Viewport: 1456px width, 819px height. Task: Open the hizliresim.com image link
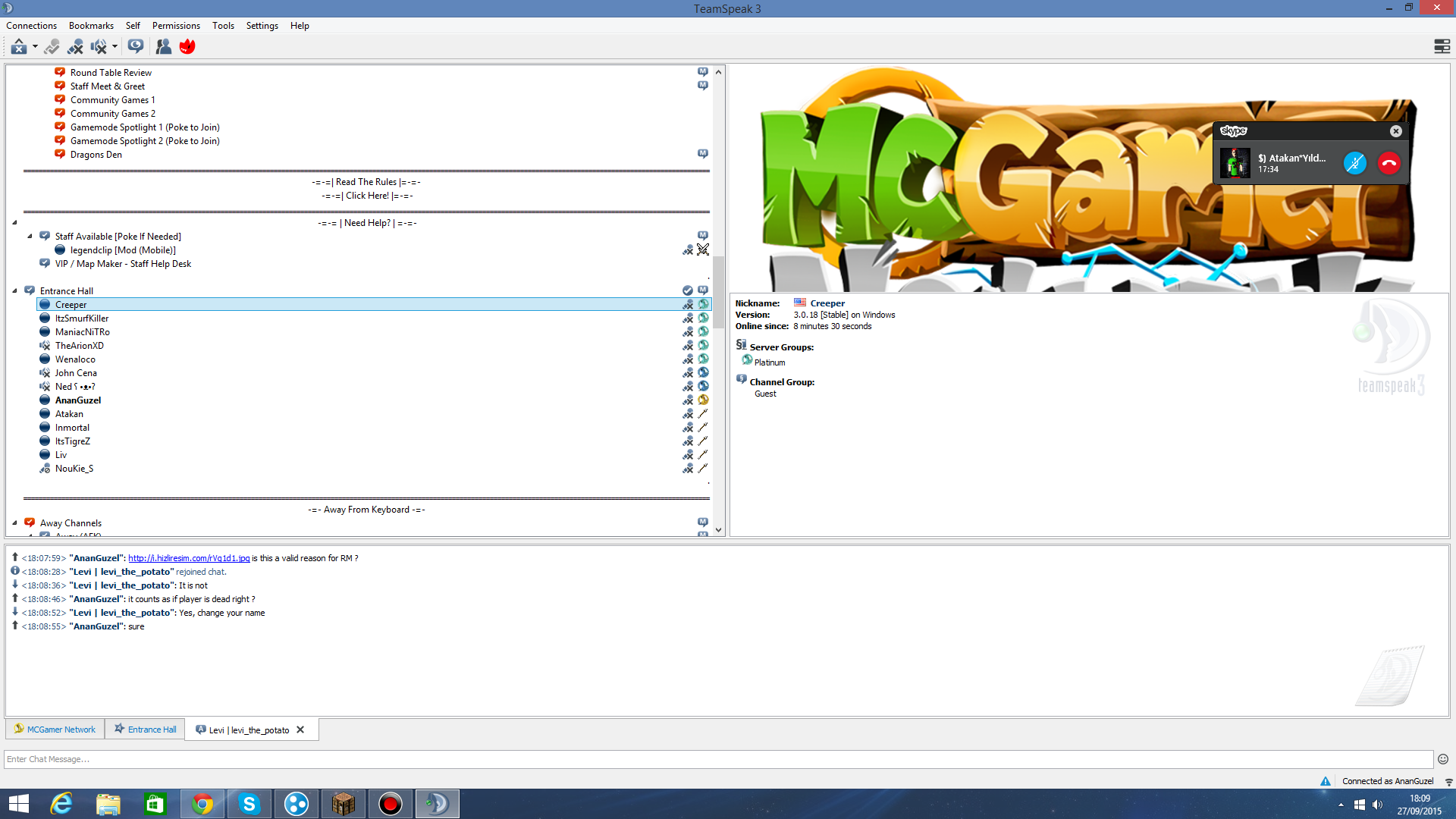189,558
